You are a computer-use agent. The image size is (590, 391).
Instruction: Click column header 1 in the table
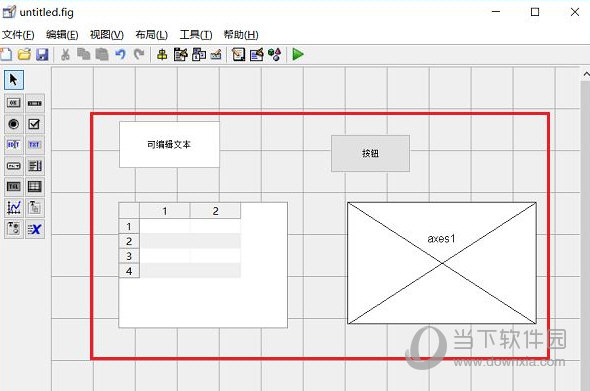(165, 211)
